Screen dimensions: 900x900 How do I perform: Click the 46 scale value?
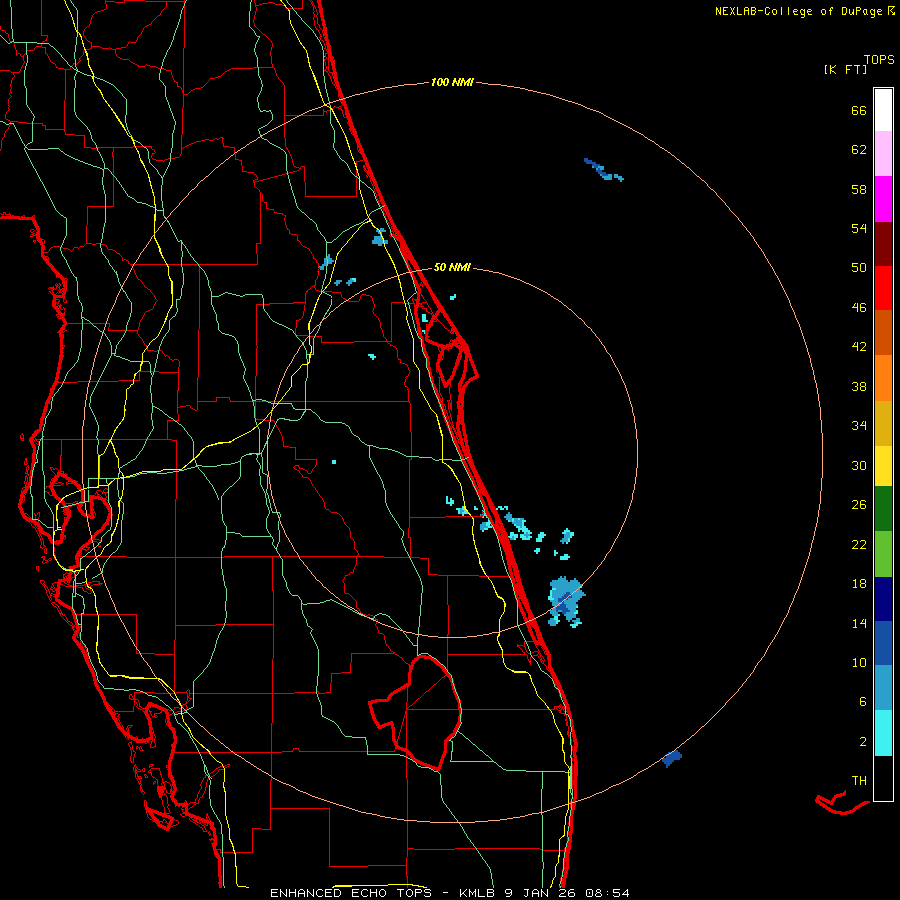[x=859, y=307]
